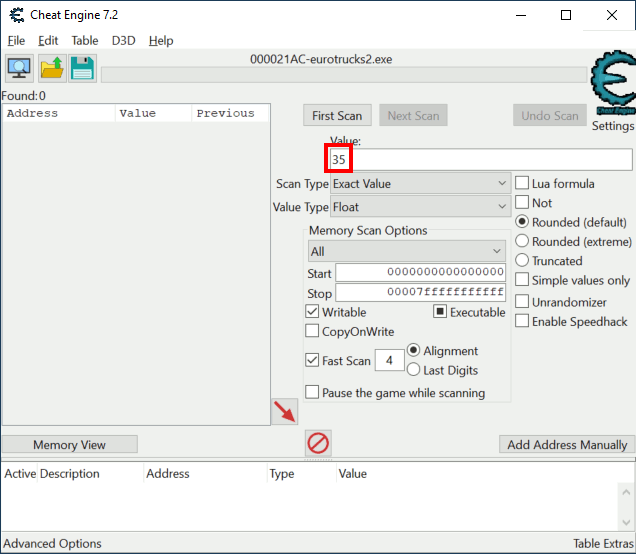Screen dimensions: 636x554
Task: Click the Cheat Engine logo for Settings
Action: (x=612, y=84)
